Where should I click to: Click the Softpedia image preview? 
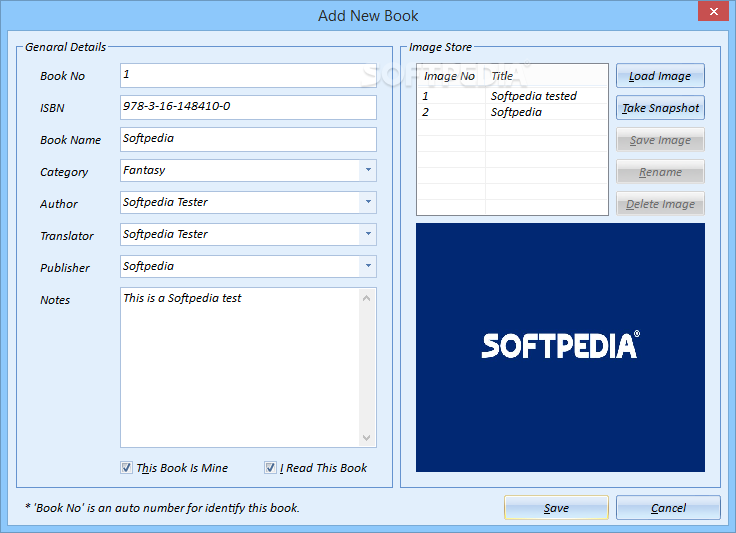pyautogui.click(x=560, y=347)
